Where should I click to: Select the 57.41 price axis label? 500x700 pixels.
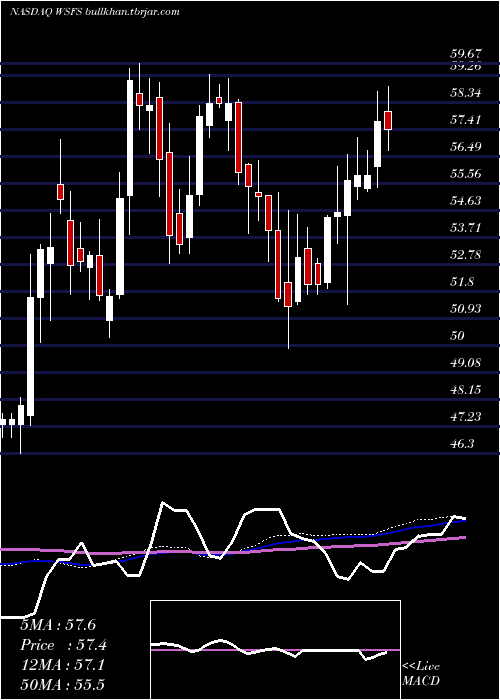[466, 120]
